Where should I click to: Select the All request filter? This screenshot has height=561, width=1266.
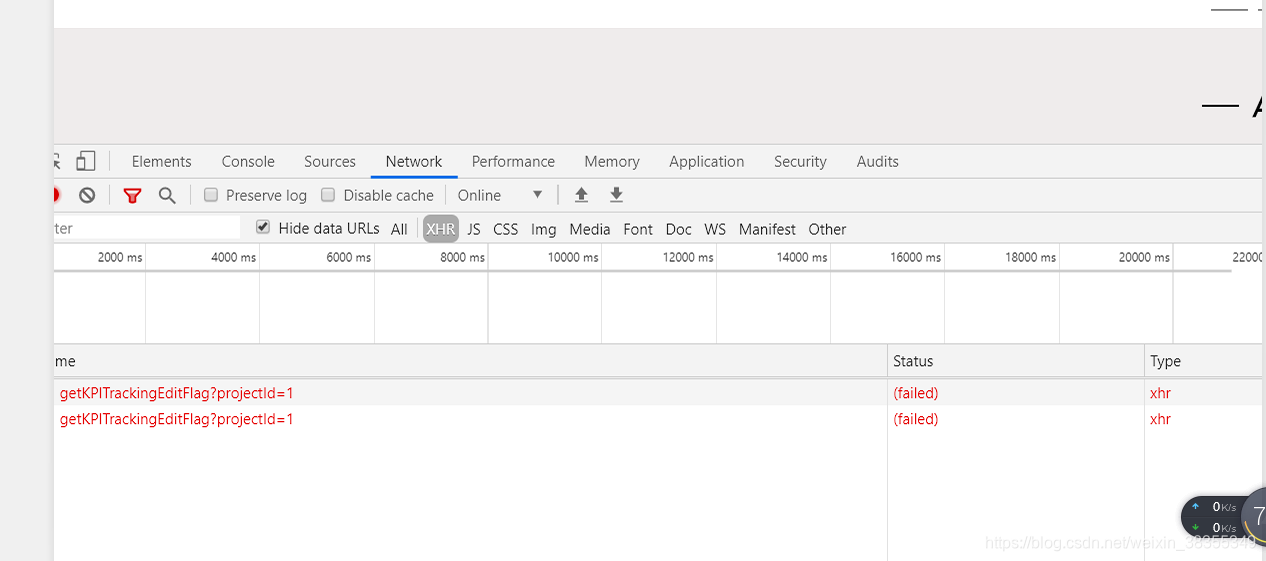pos(399,229)
